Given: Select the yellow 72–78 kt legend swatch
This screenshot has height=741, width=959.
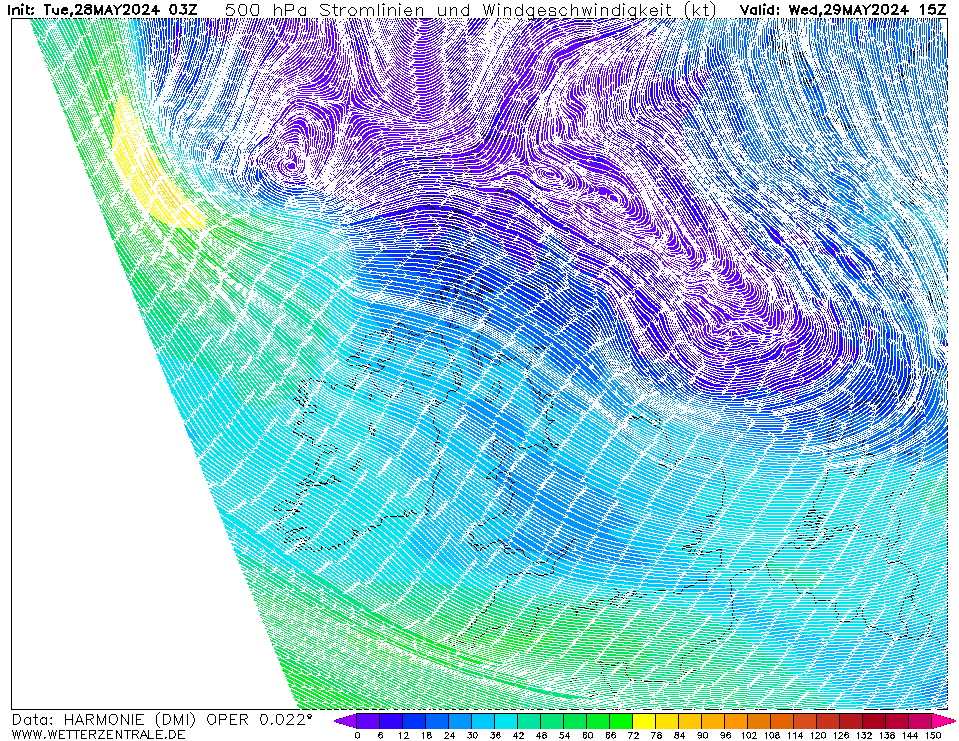Looking at the screenshot, I should coord(644,721).
